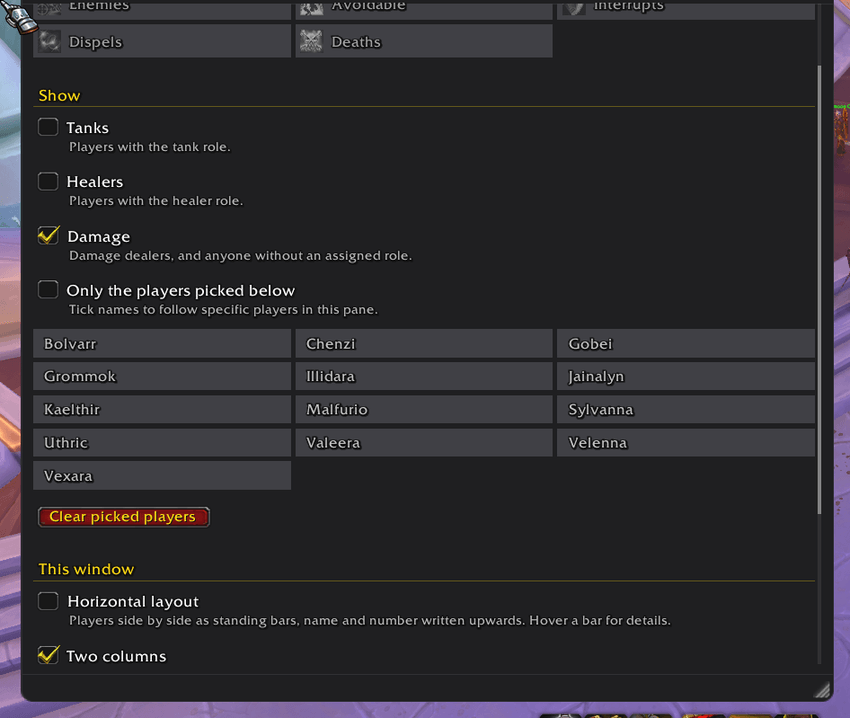Choose Kaelthir from player list
This screenshot has width=850, height=718.
[x=162, y=409]
